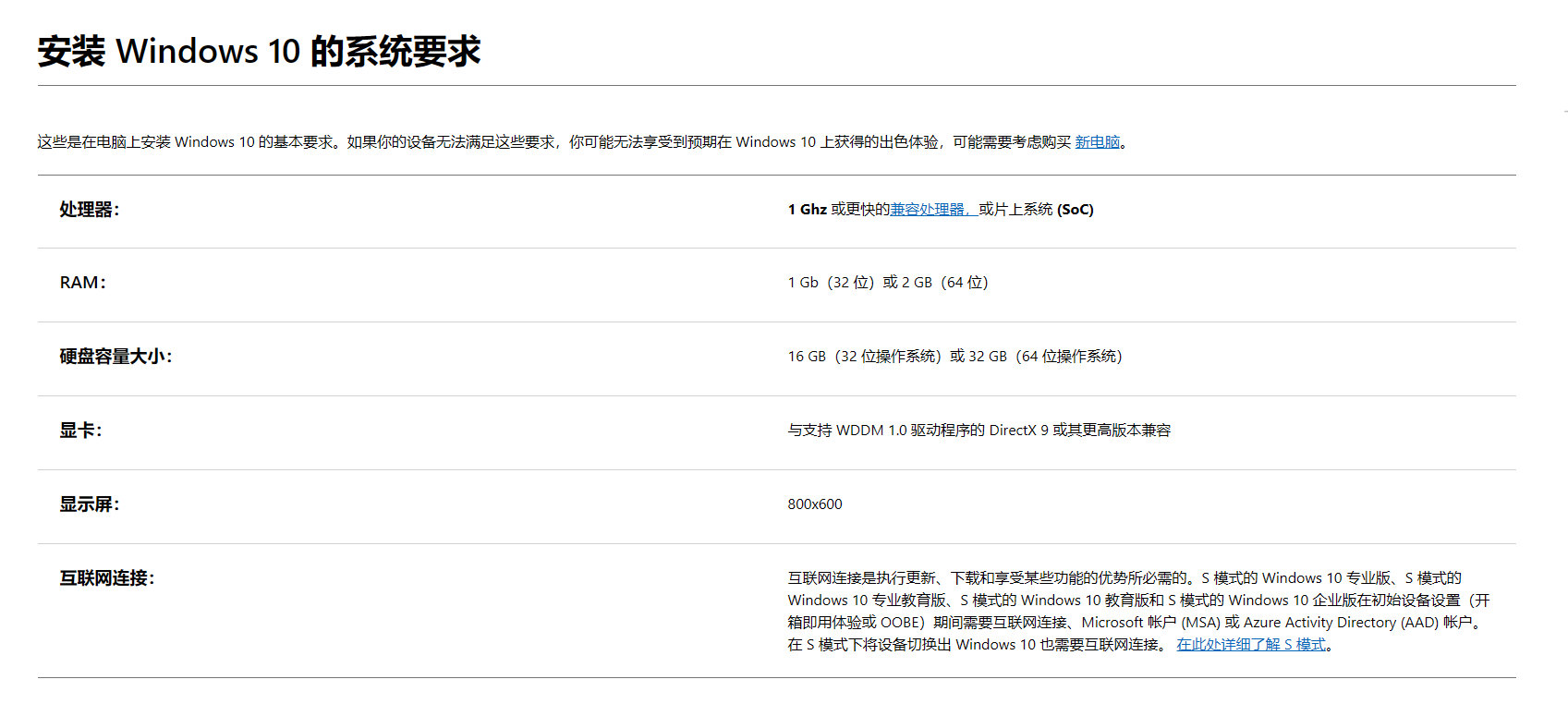Select the 显示屏 row label
Image resolution: width=1568 pixels, height=716 pixels.
coord(90,504)
